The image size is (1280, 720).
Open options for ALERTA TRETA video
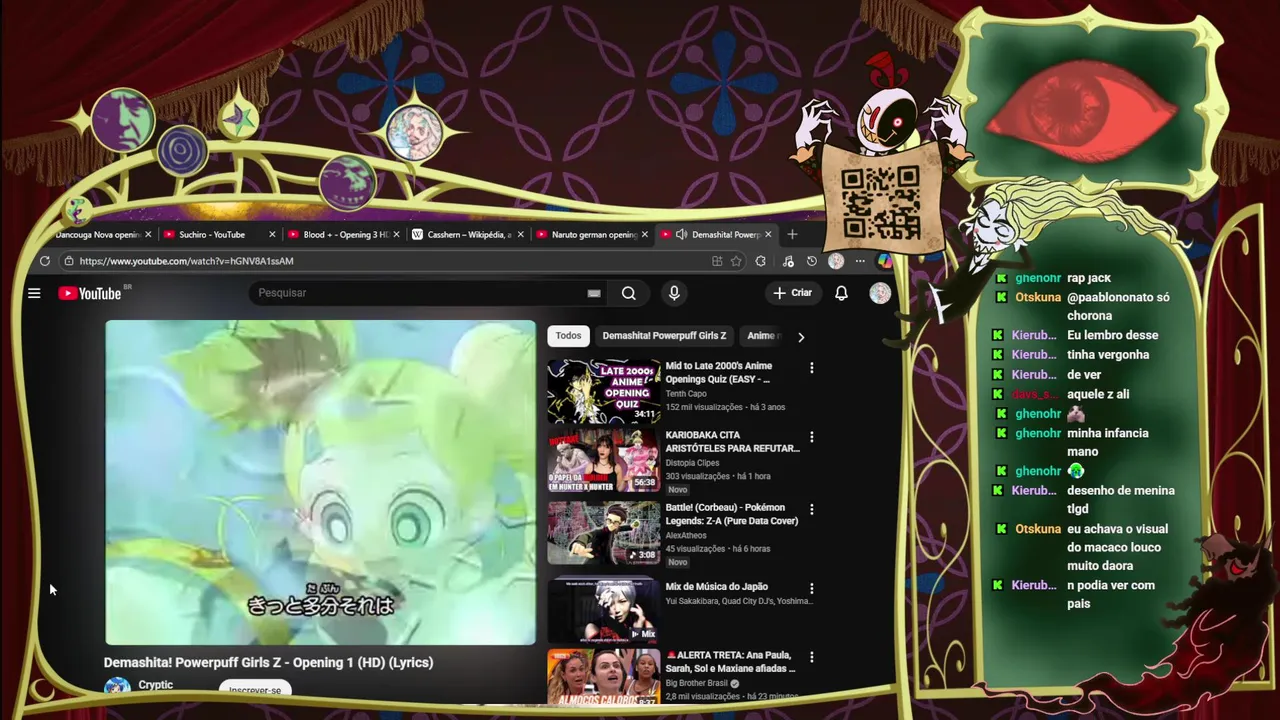[812, 657]
